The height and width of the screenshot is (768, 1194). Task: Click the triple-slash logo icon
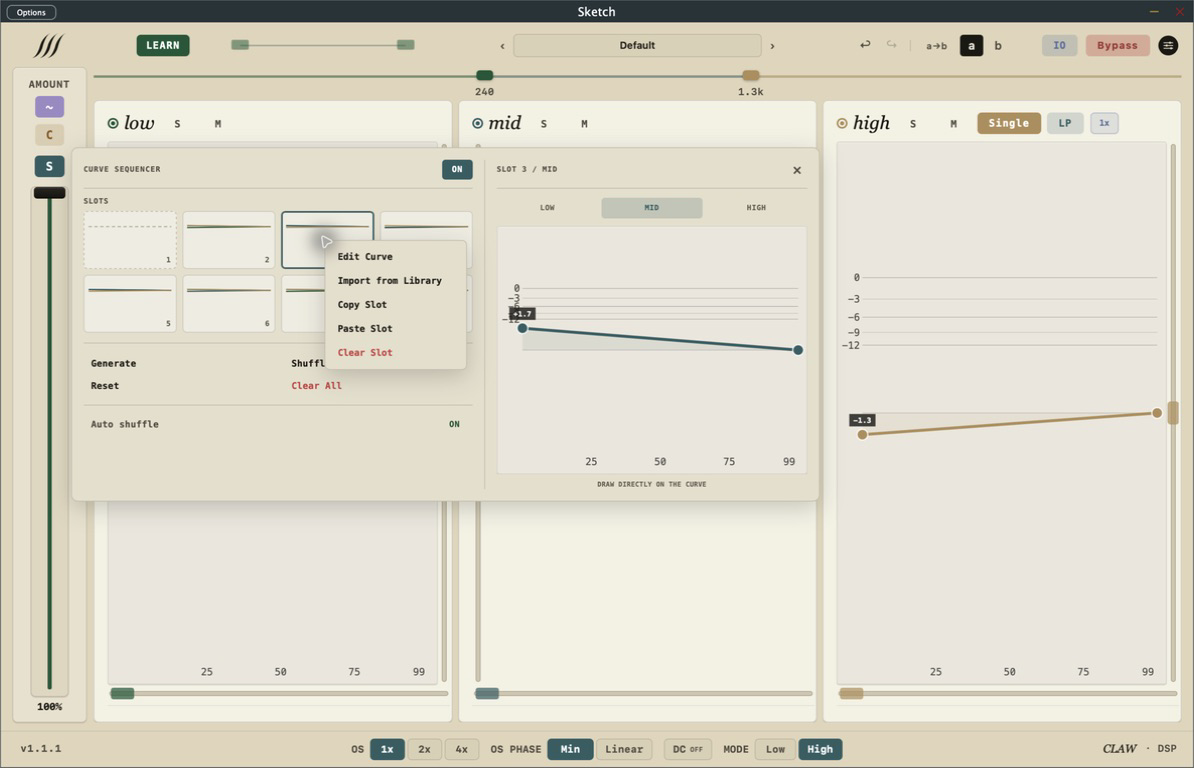(x=47, y=46)
